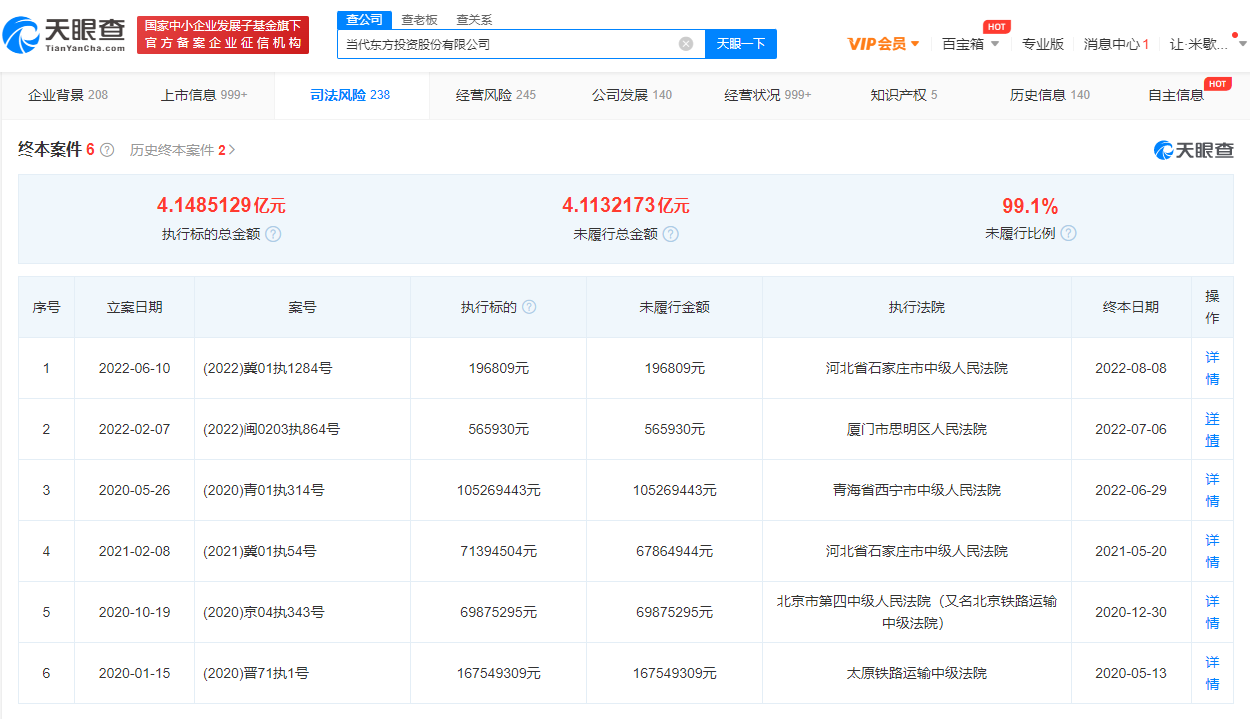Click the total amount 4.1485129亿元
Screen dimensions: 1250x719
(x=221, y=205)
